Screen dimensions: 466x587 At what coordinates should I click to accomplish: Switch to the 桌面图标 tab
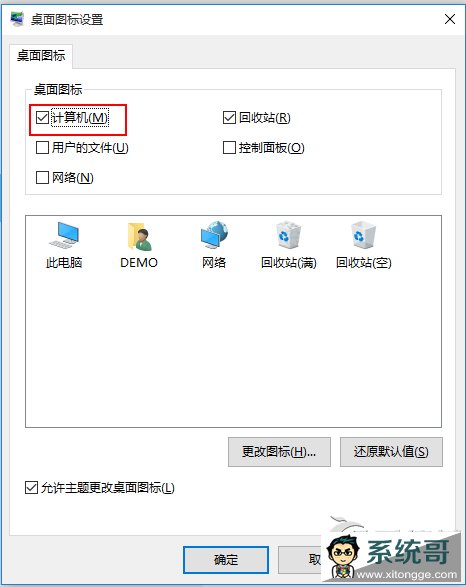(x=41, y=56)
